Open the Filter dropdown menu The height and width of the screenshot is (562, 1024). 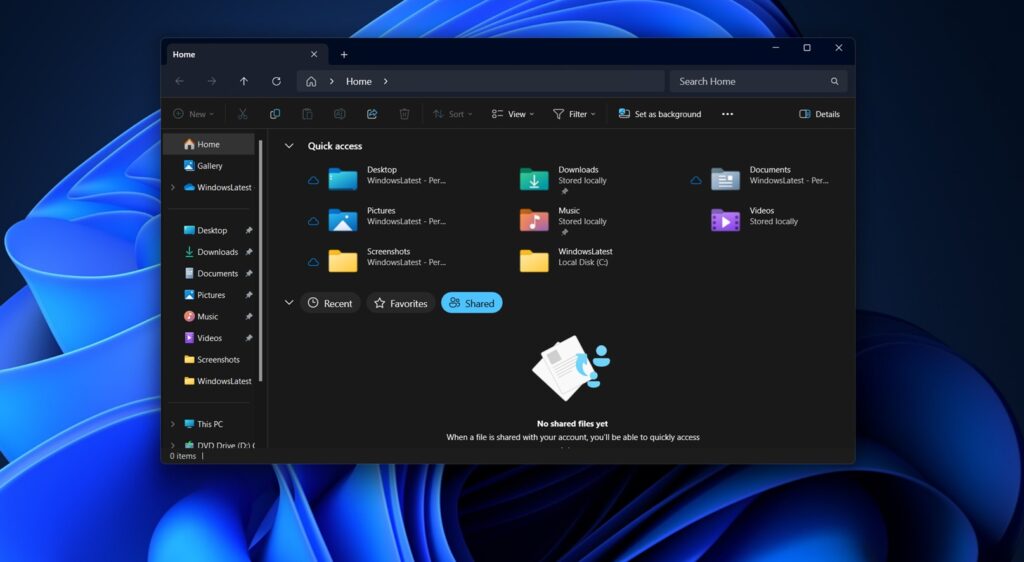(574, 114)
